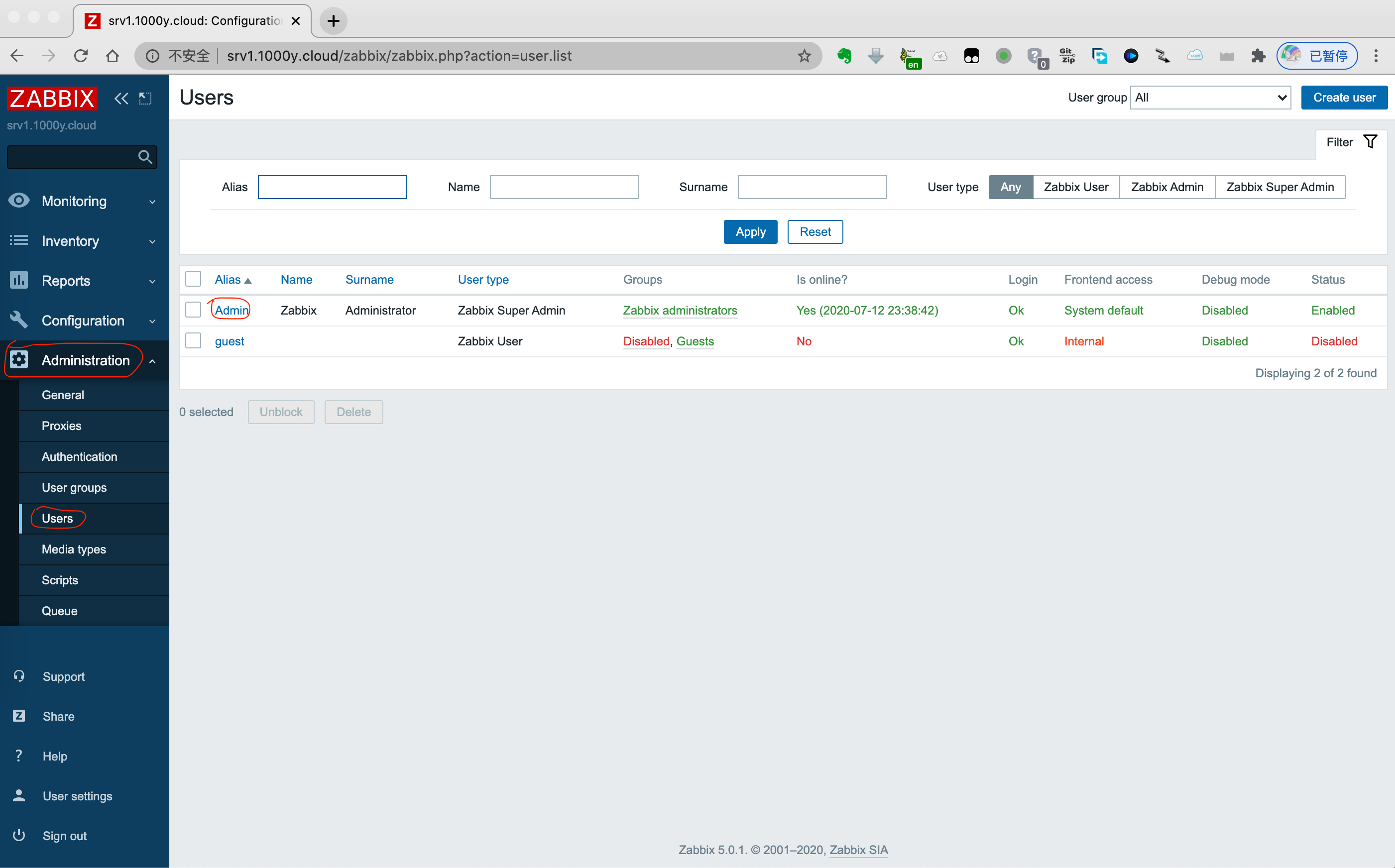
Task: Check the Admin row checkbox
Action: (x=193, y=310)
